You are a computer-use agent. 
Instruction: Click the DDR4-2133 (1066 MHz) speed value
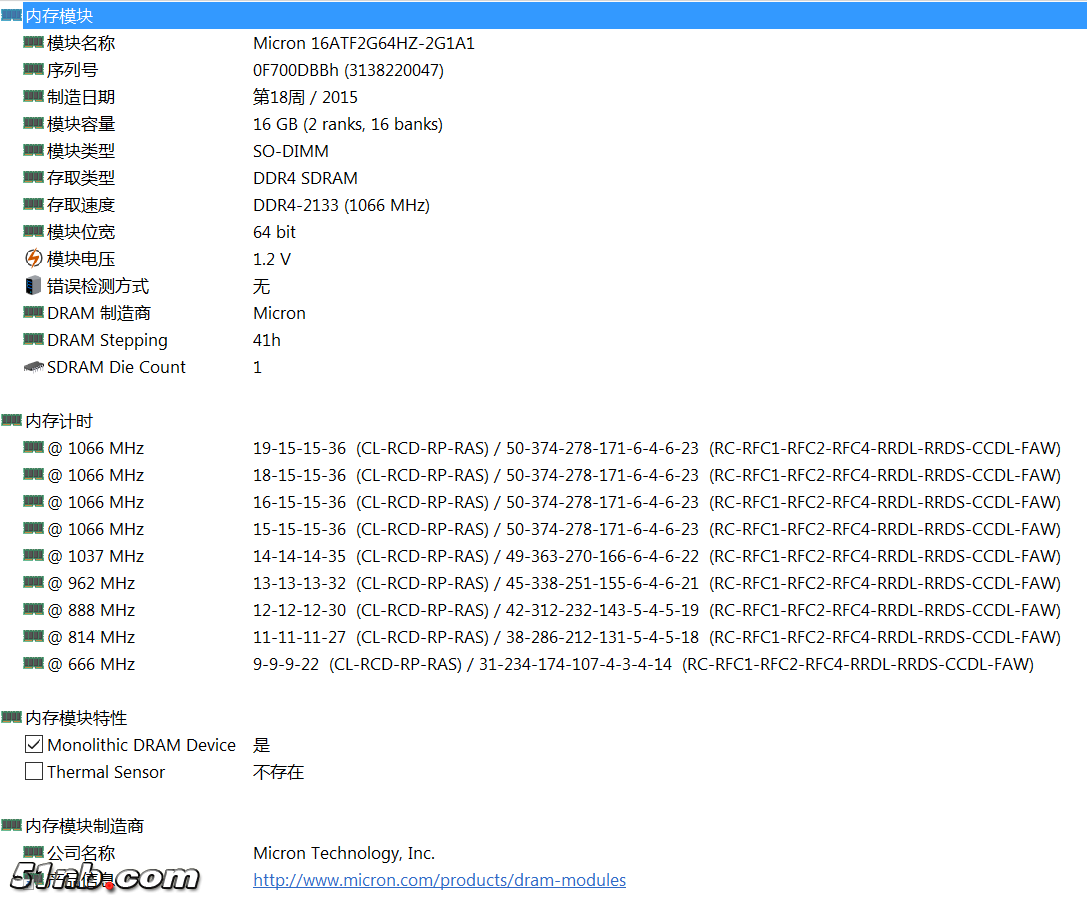[x=341, y=205]
